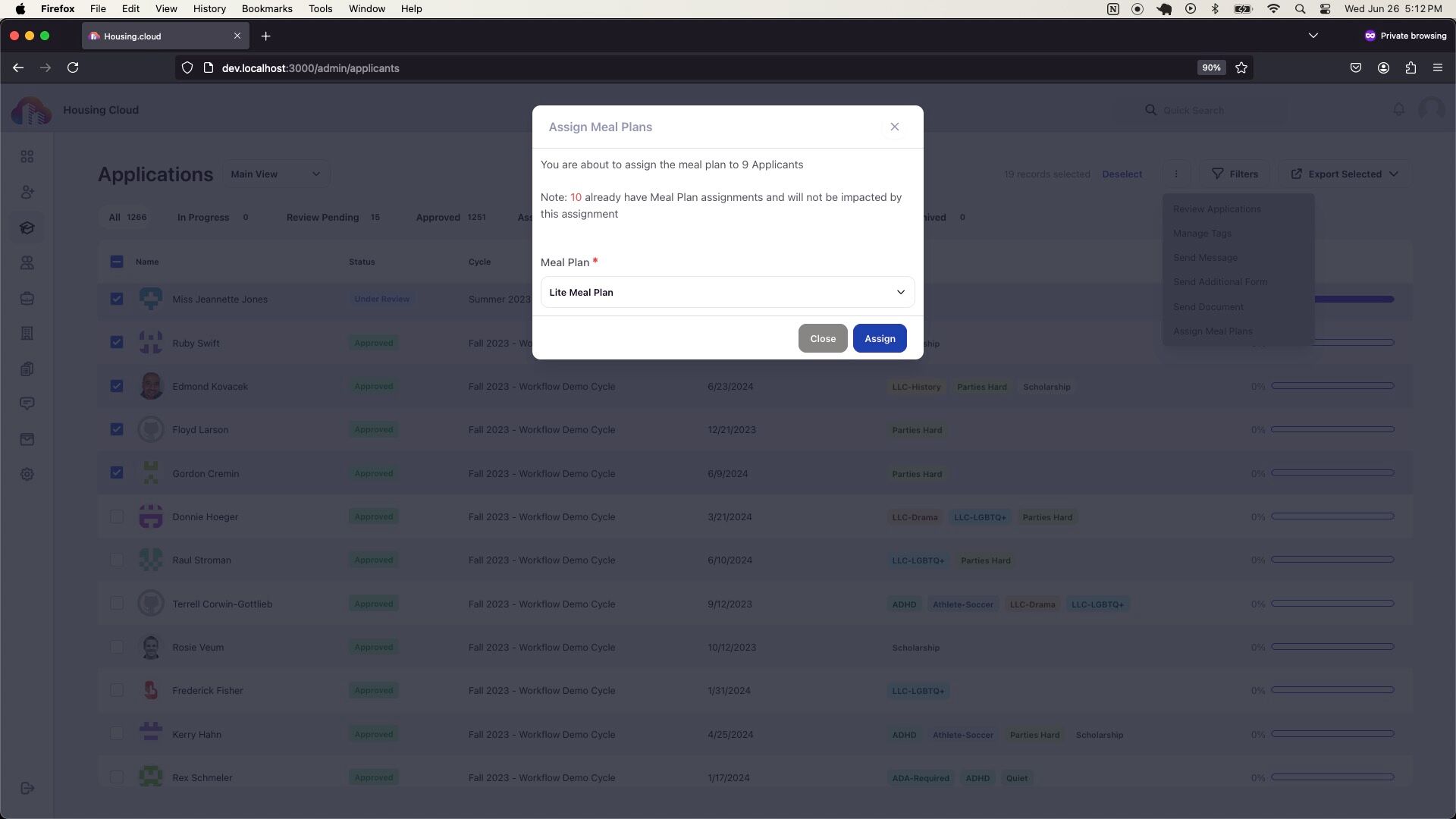Open the graduation cap applications sidebar icon
Image resolution: width=1456 pixels, height=819 pixels.
point(27,227)
